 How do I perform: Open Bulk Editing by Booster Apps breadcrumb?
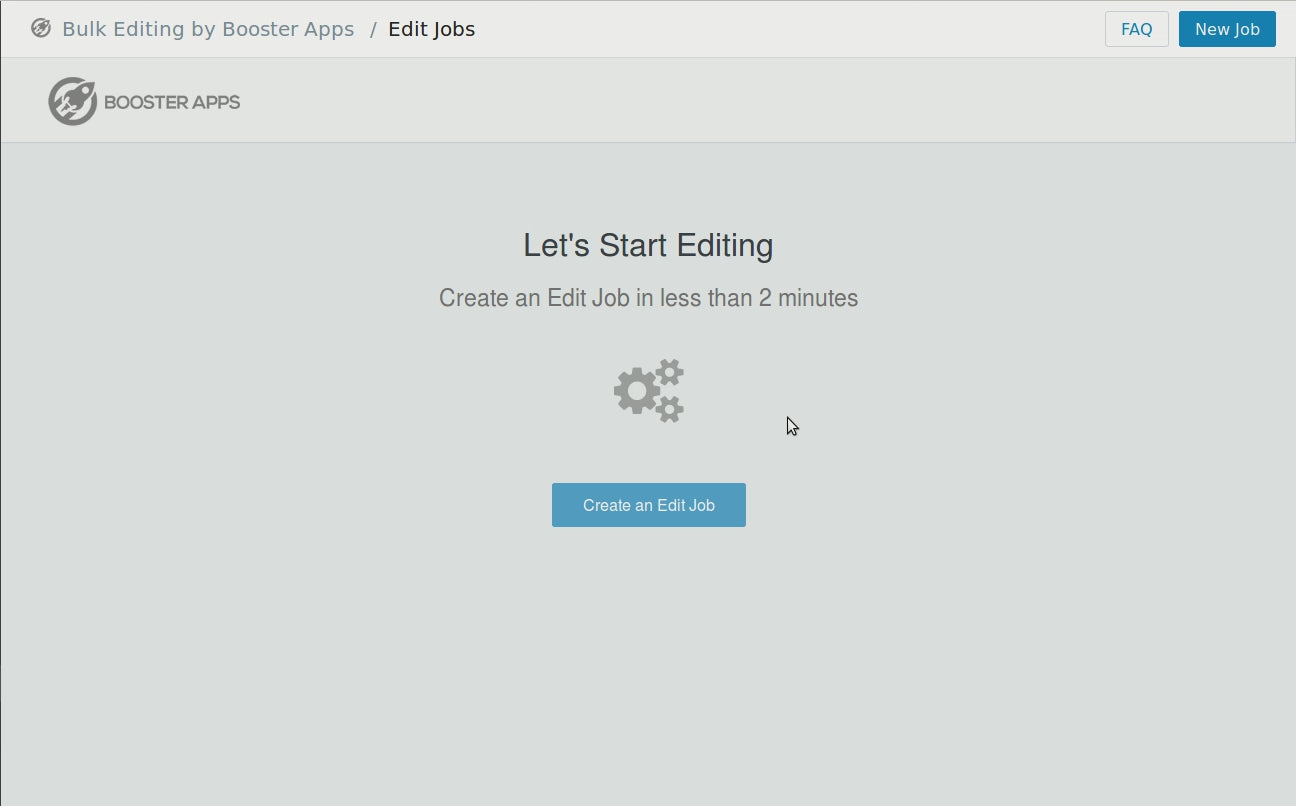tap(208, 29)
